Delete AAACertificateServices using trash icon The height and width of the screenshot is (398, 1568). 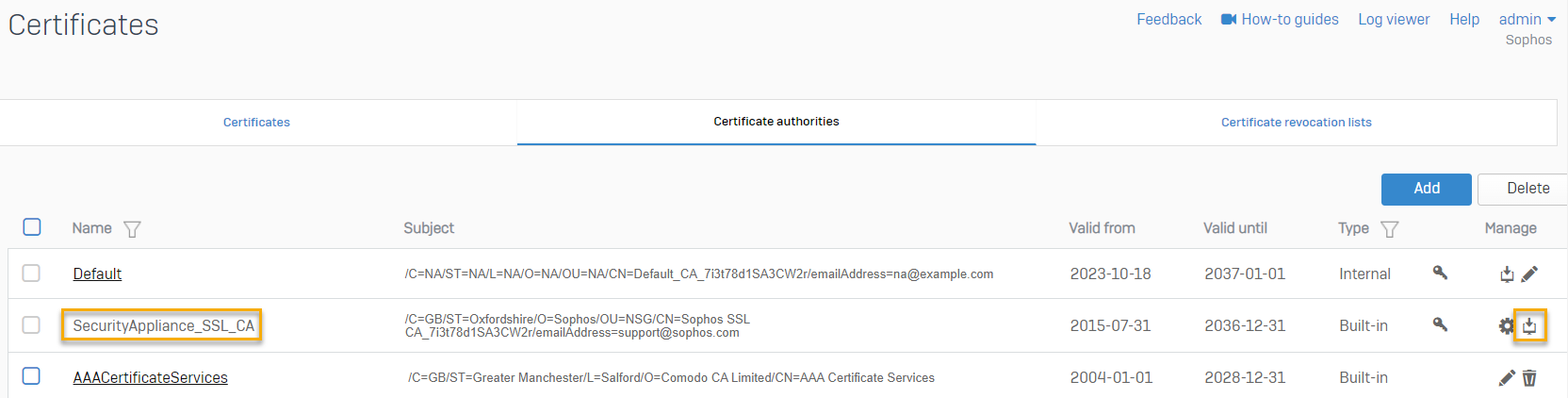coord(1529,377)
